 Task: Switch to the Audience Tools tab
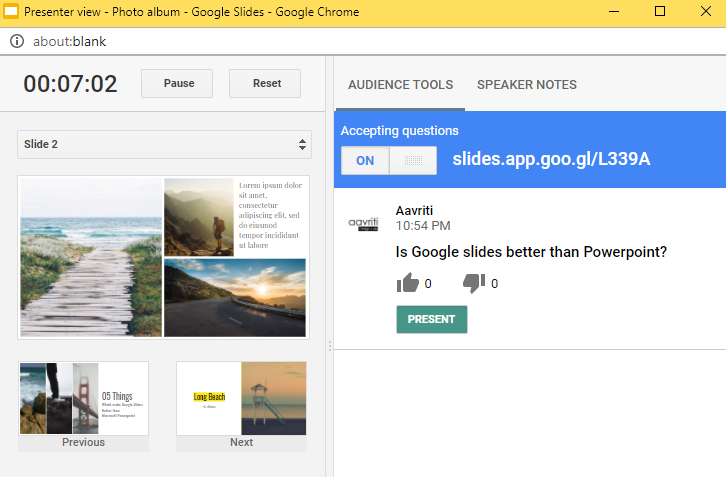pyautogui.click(x=400, y=85)
